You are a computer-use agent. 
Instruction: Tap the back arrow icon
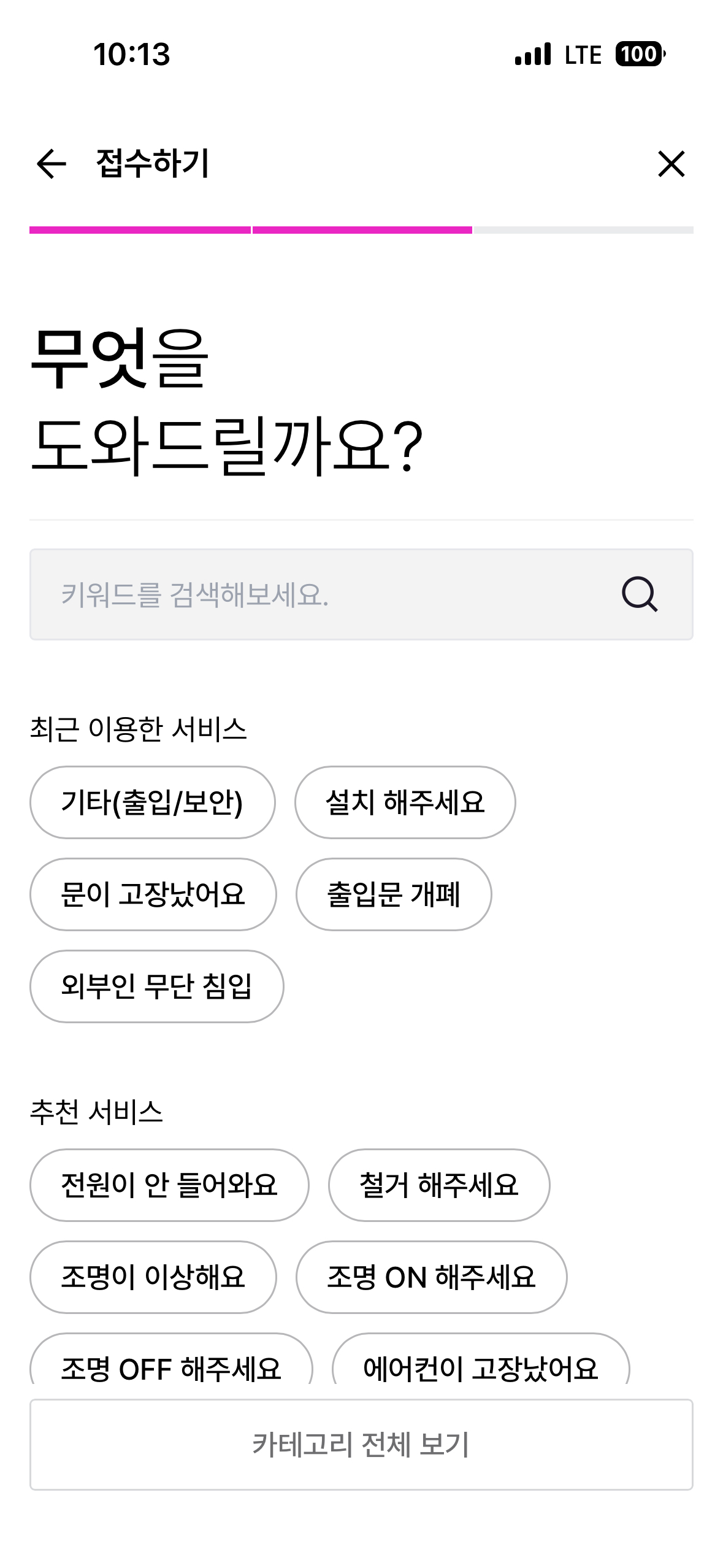tap(51, 164)
